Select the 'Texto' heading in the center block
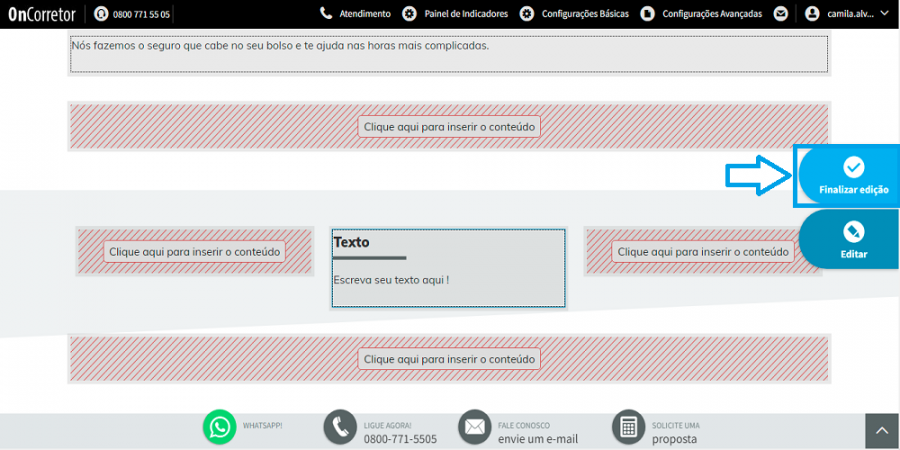The image size is (900, 450). pos(351,242)
